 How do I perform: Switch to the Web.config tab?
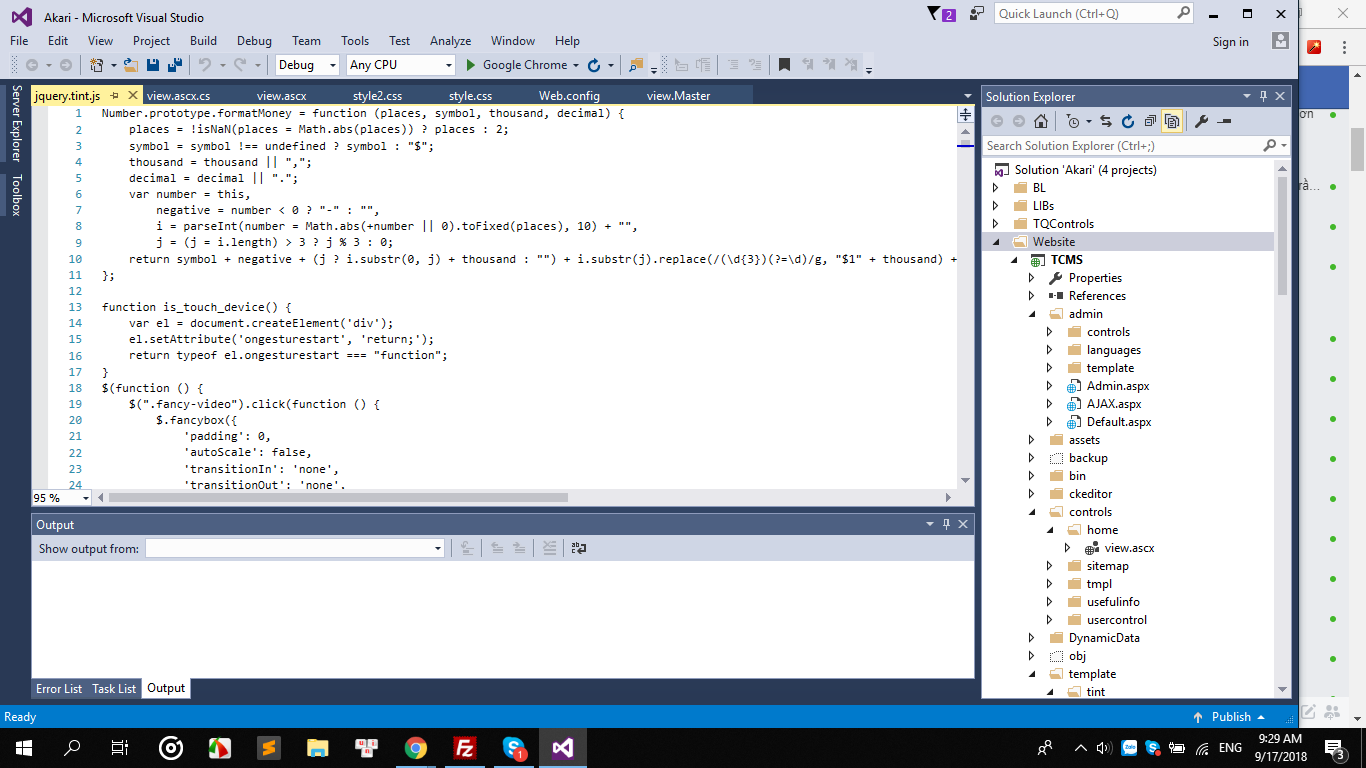[x=569, y=96]
